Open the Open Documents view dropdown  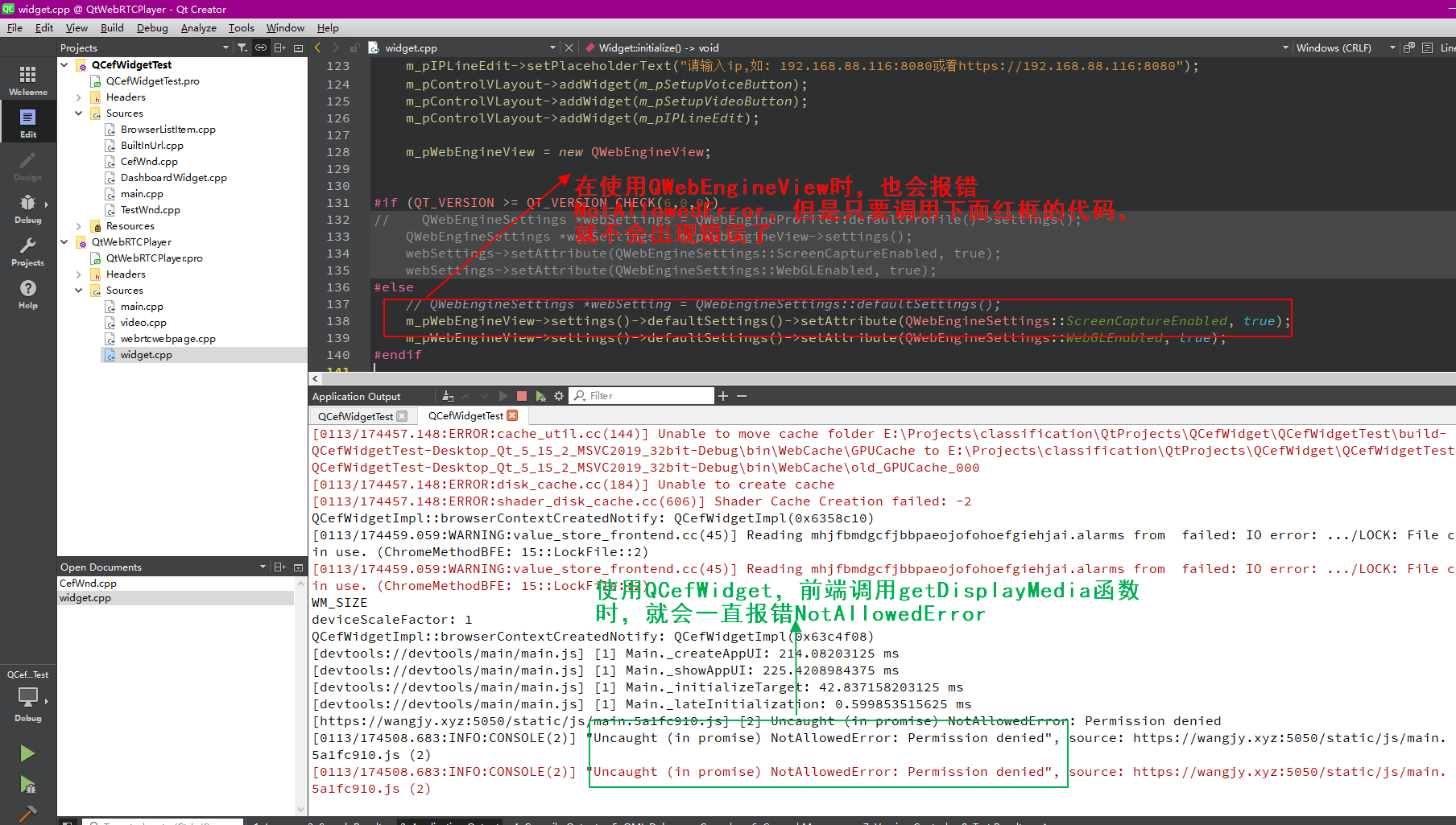click(263, 567)
